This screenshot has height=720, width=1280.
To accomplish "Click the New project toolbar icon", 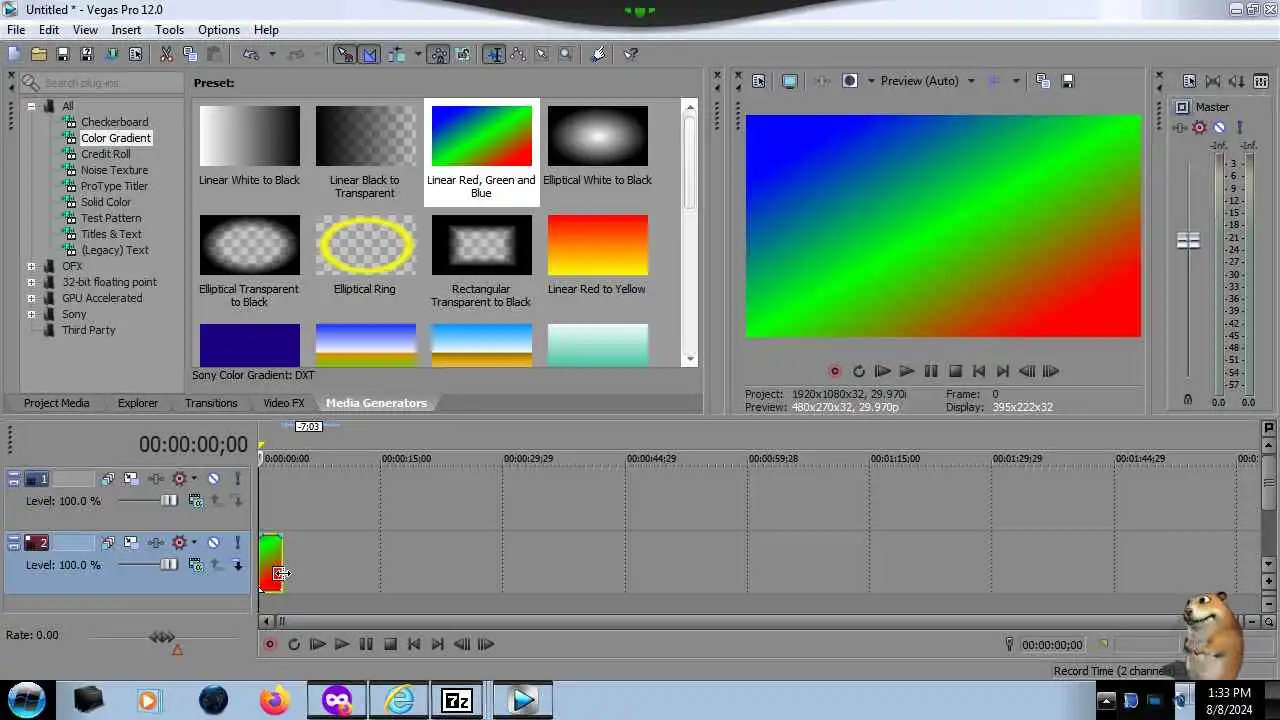I will (14, 54).
